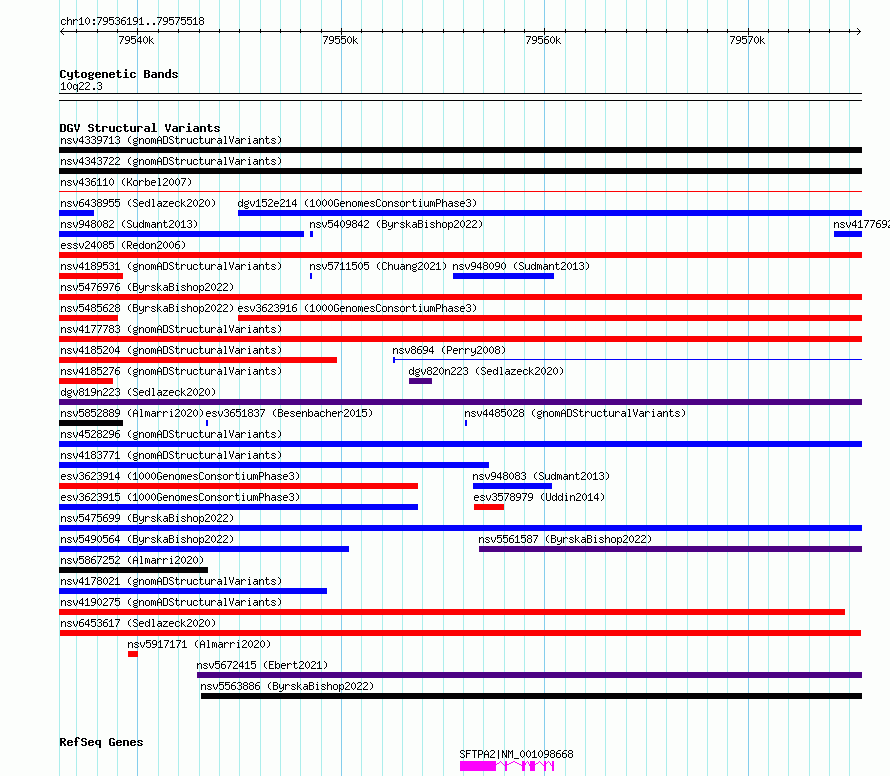Open nsv6453617 (Sedlazeck2020) label
This screenshot has height=776, width=890.
pyautogui.click(x=138, y=623)
